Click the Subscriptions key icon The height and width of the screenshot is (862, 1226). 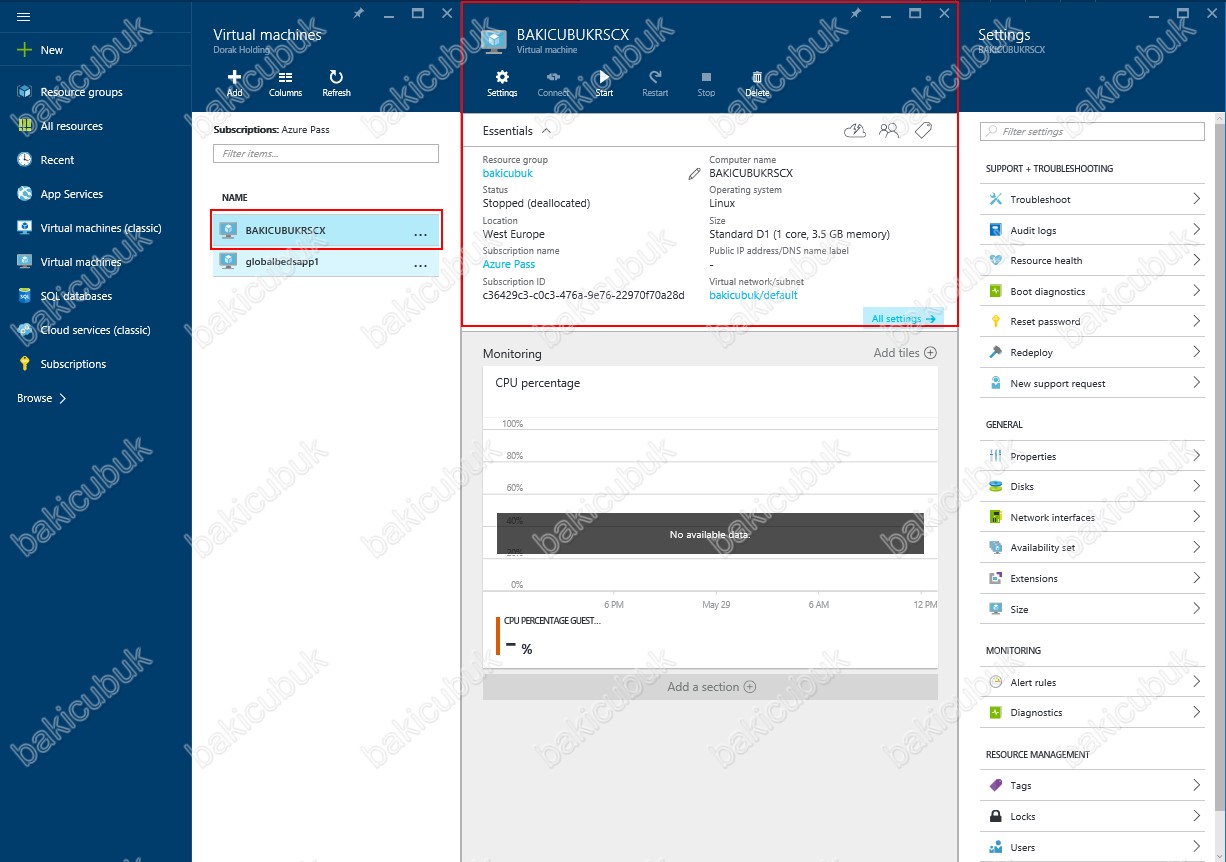click(x=24, y=364)
